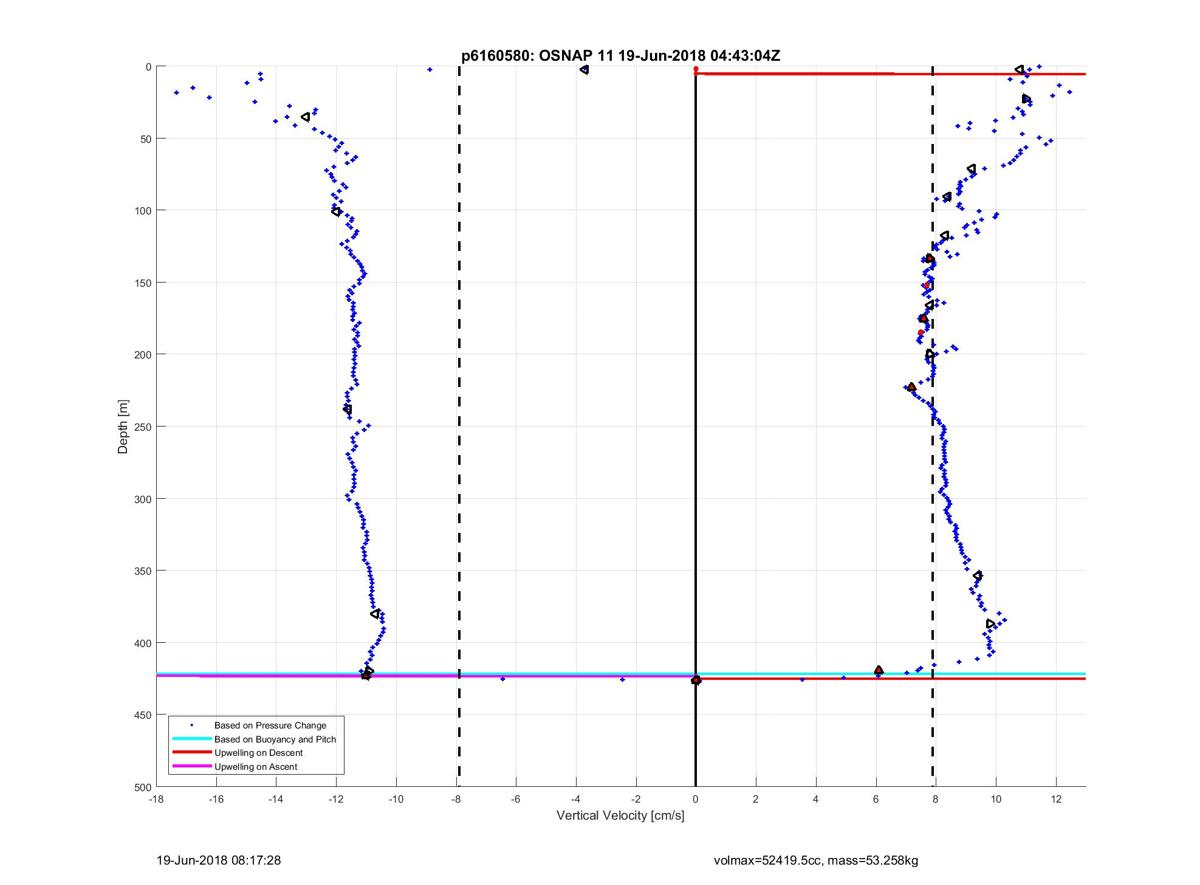Click legend entry 'Upwelling on Ascent'
Screen dimensions: 1200x885
(256, 766)
